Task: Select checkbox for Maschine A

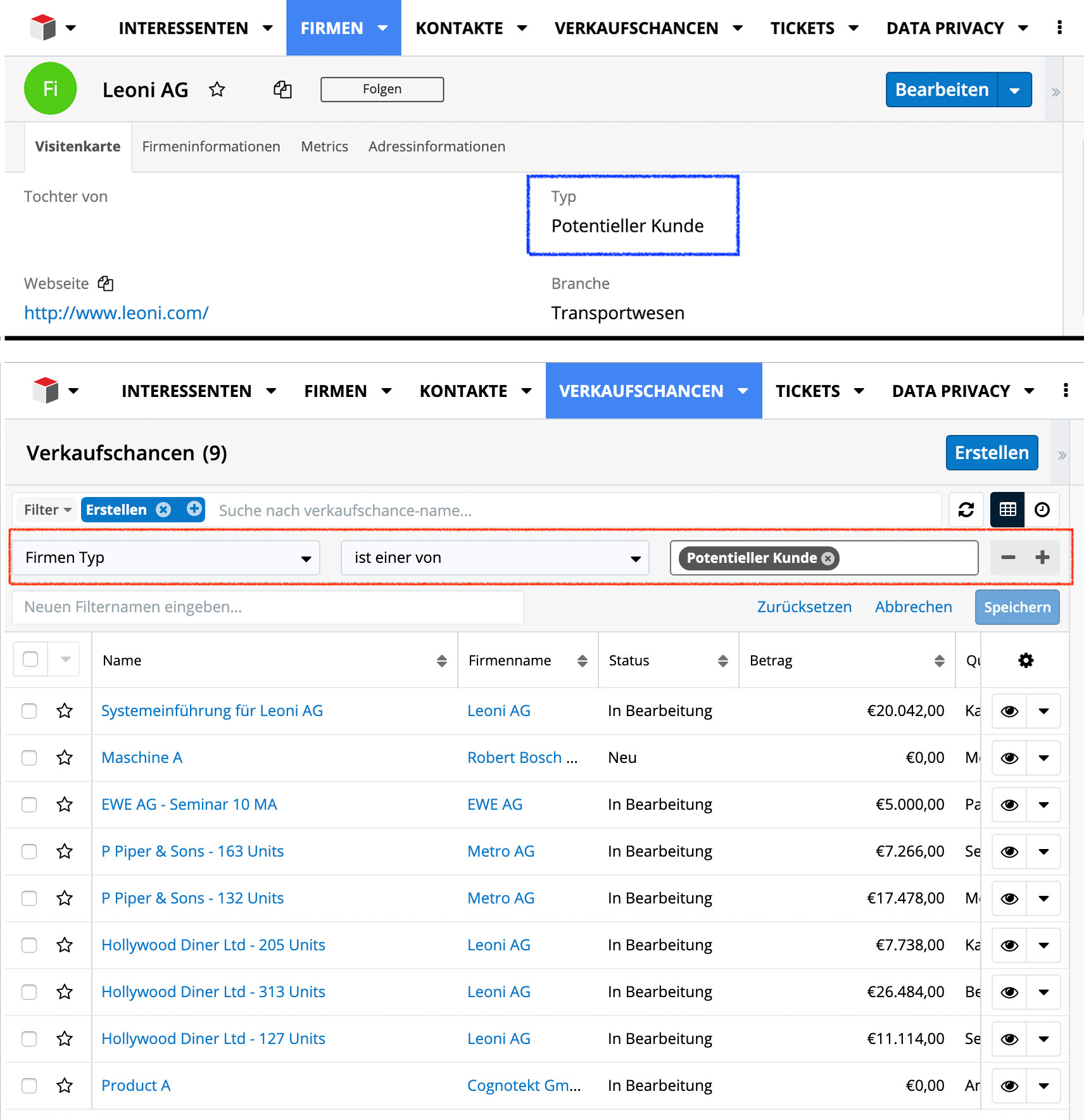Action: tap(29, 757)
